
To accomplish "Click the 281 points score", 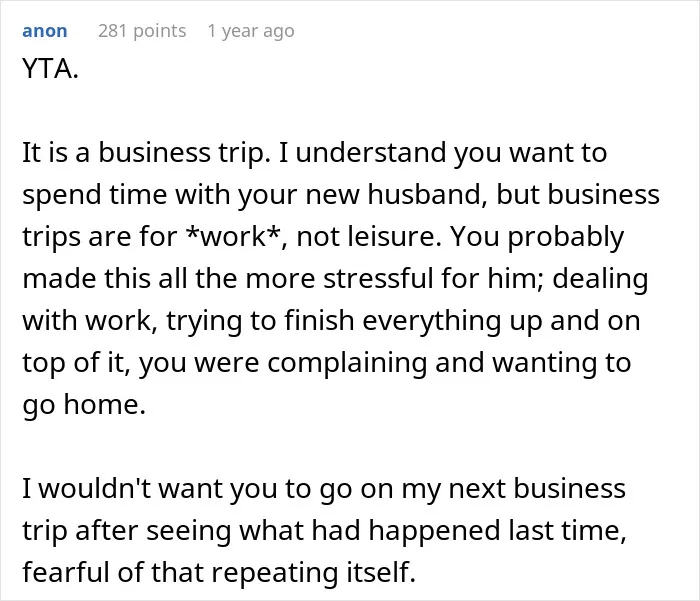I will 142,31.
